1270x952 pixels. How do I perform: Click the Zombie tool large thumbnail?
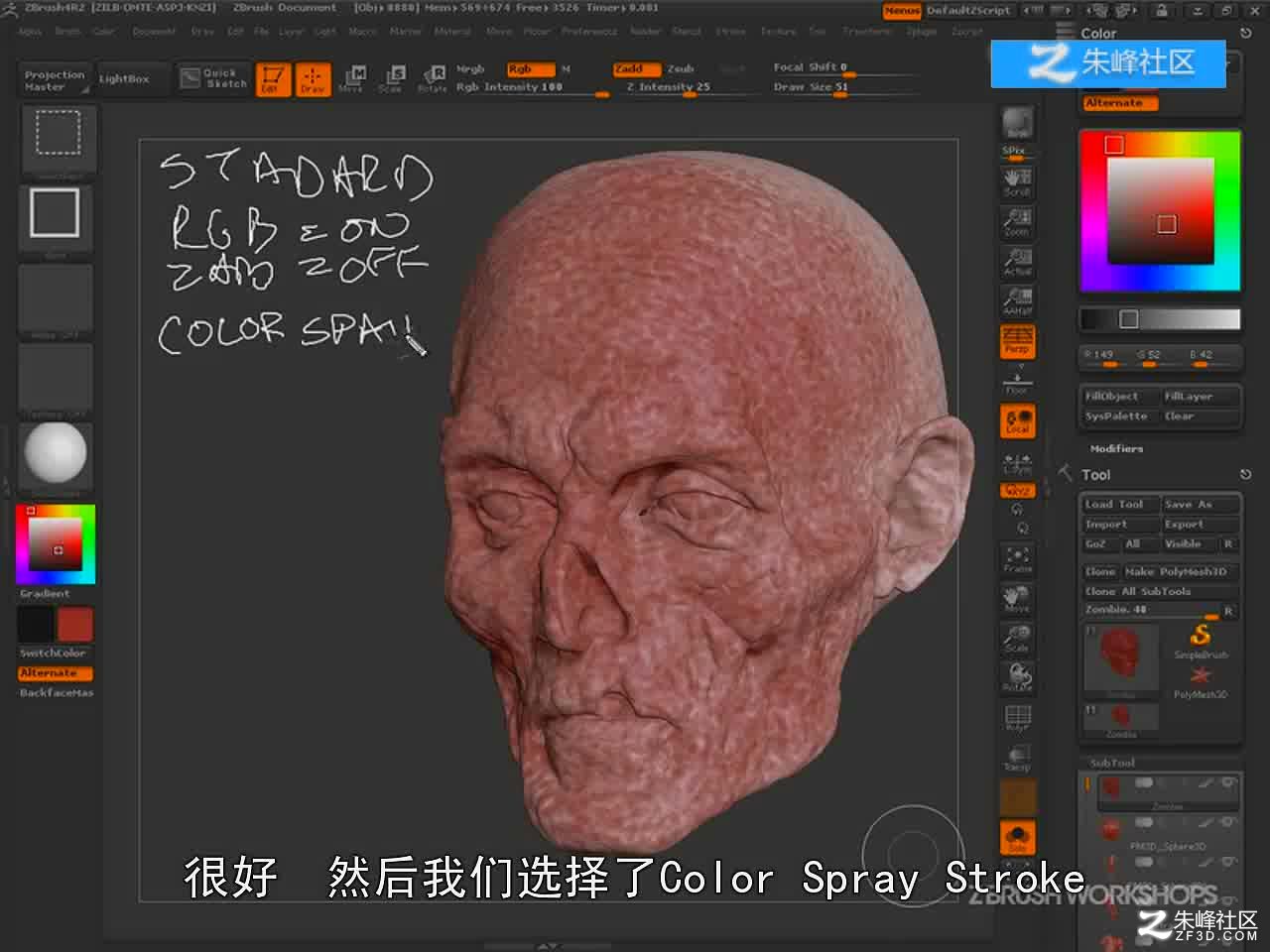click(1121, 659)
